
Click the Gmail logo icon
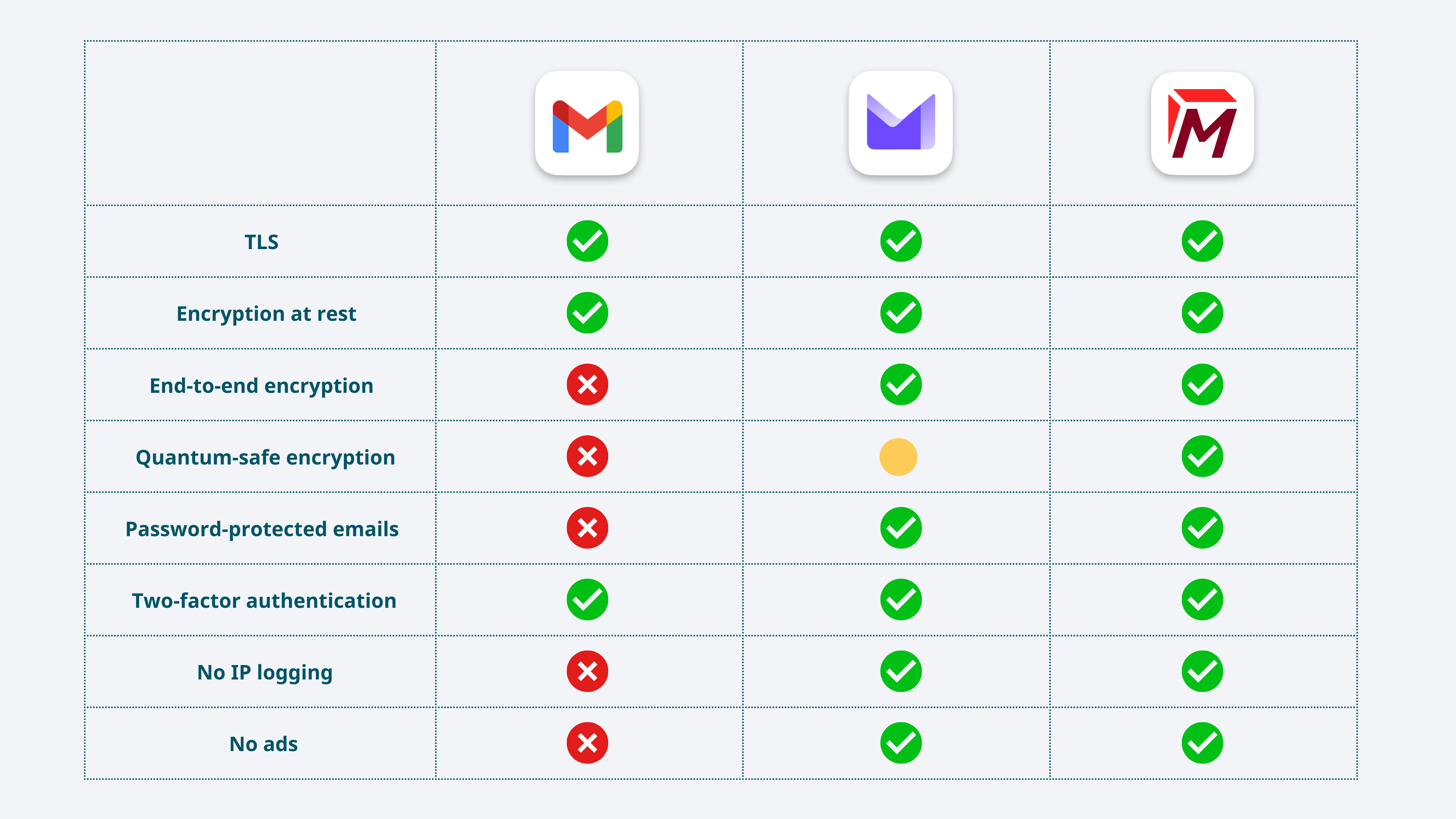(x=587, y=123)
